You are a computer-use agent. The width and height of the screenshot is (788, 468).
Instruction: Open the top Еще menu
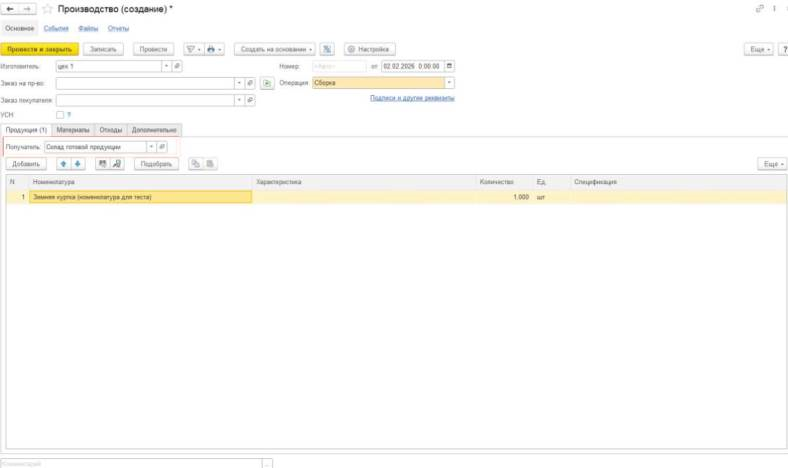[759, 49]
